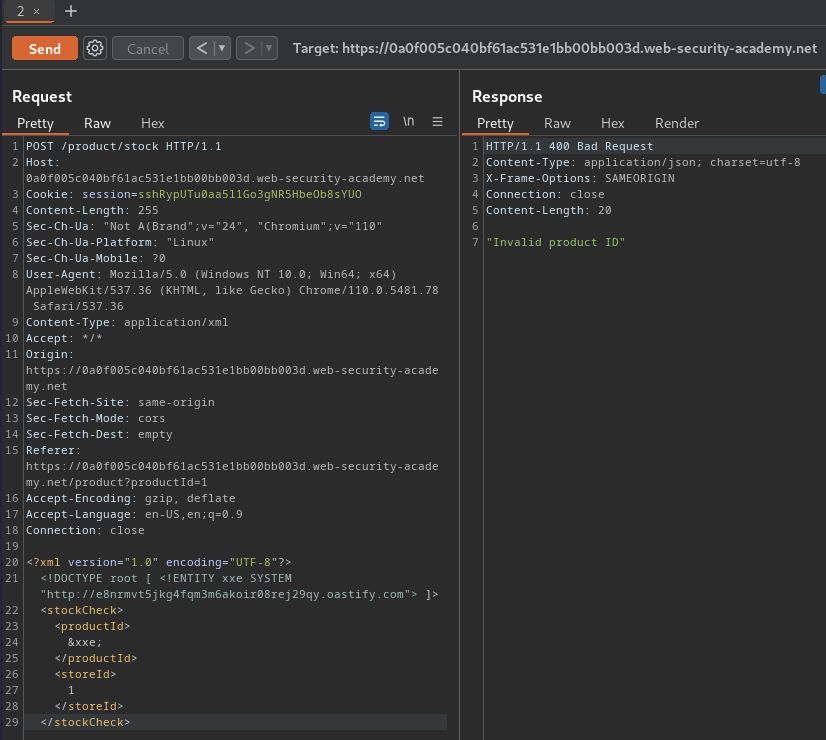
Task: Click the &xxe; entity reference
Action: 85,643
